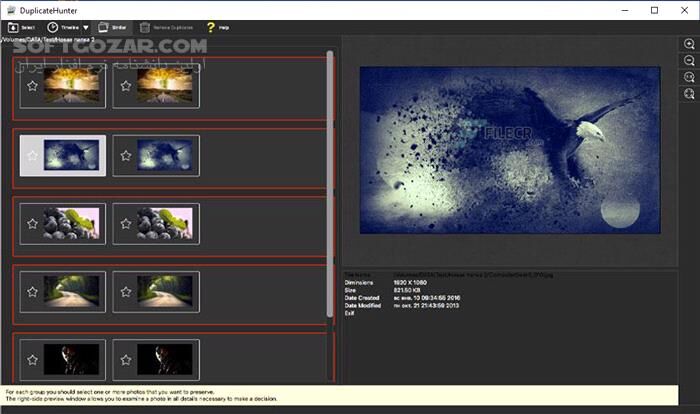Toggle the star on the left sunset tree photo

tap(32, 87)
